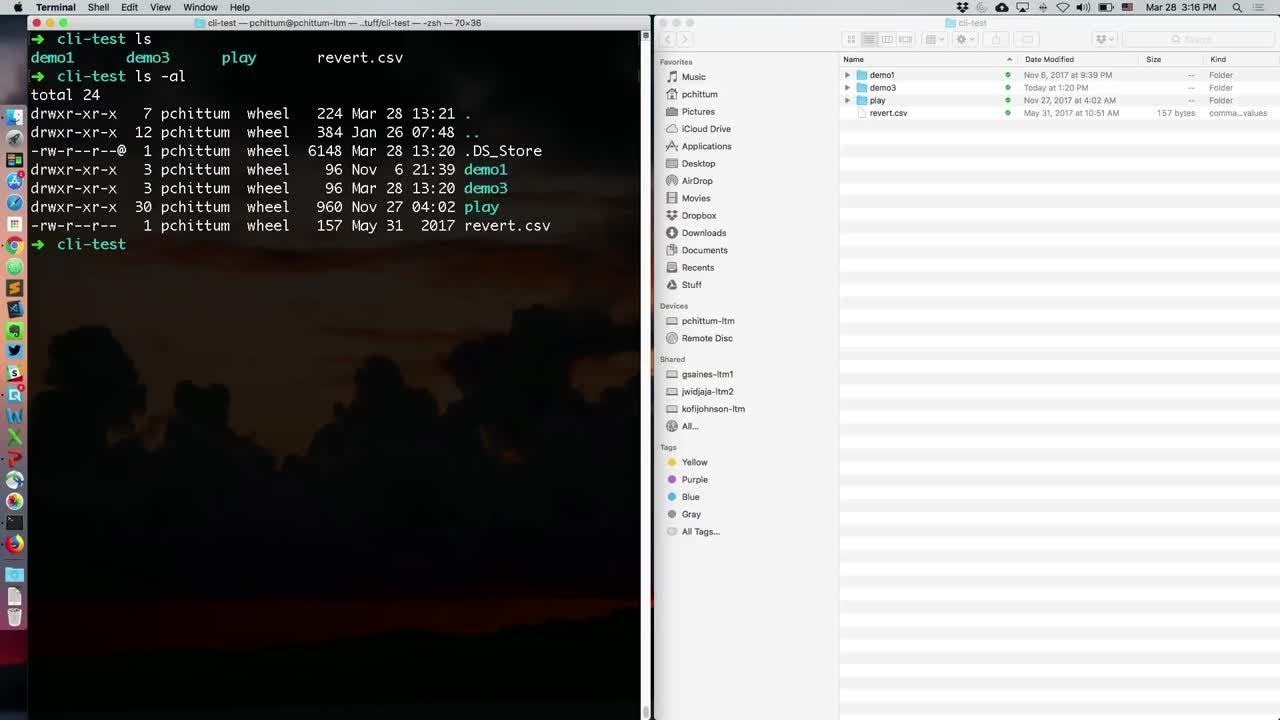Open the Edit menu

click(x=130, y=7)
